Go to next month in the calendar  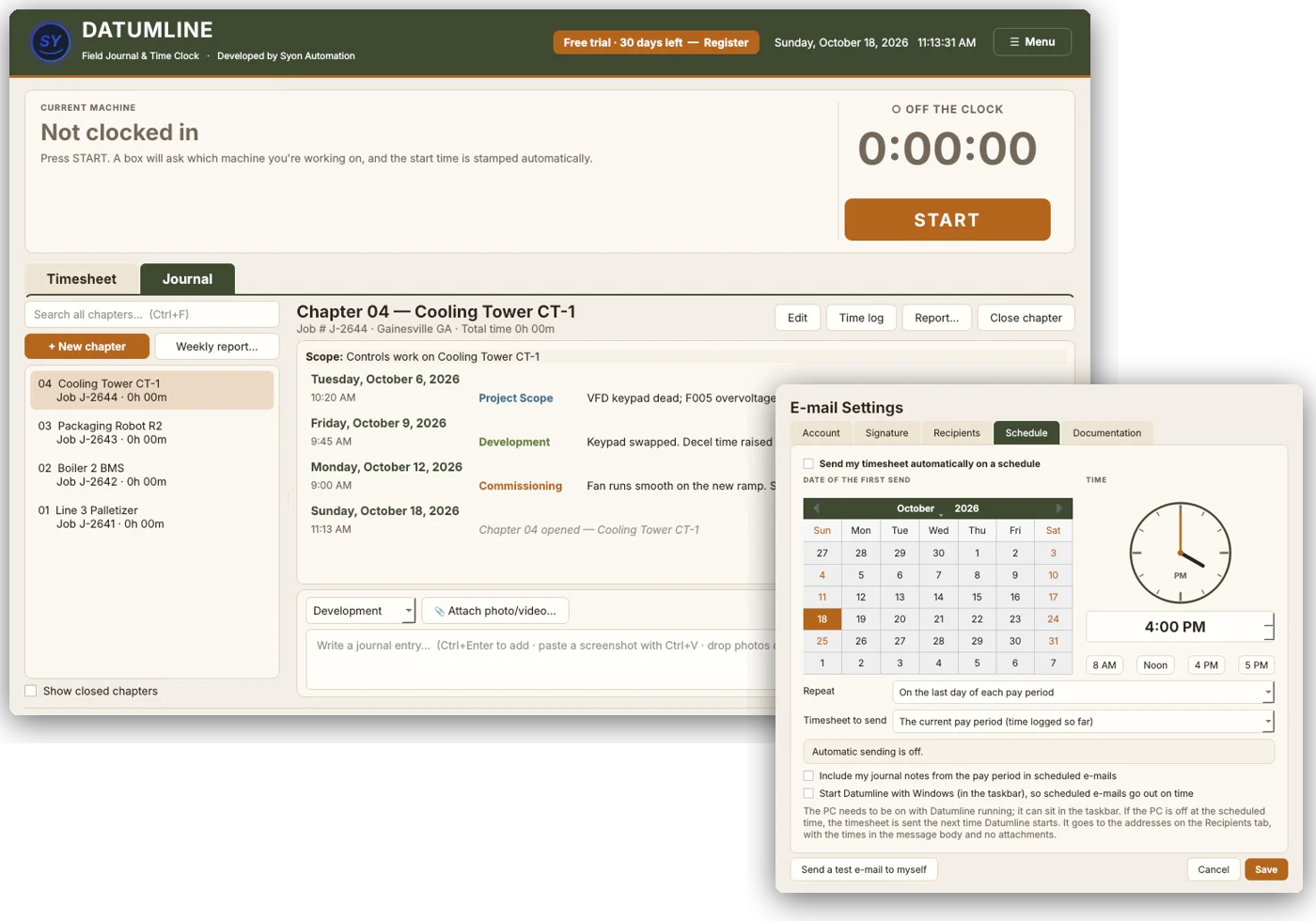(1058, 508)
